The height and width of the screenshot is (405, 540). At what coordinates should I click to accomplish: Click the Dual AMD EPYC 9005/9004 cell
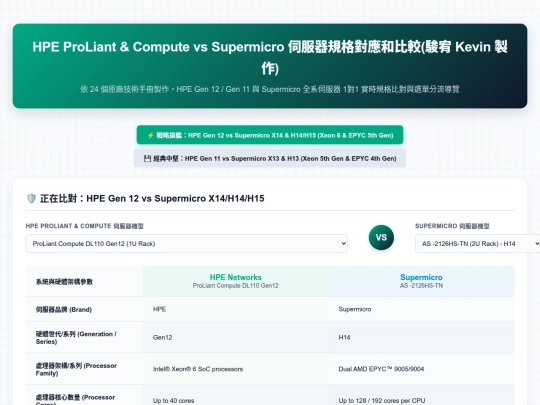tap(421, 369)
